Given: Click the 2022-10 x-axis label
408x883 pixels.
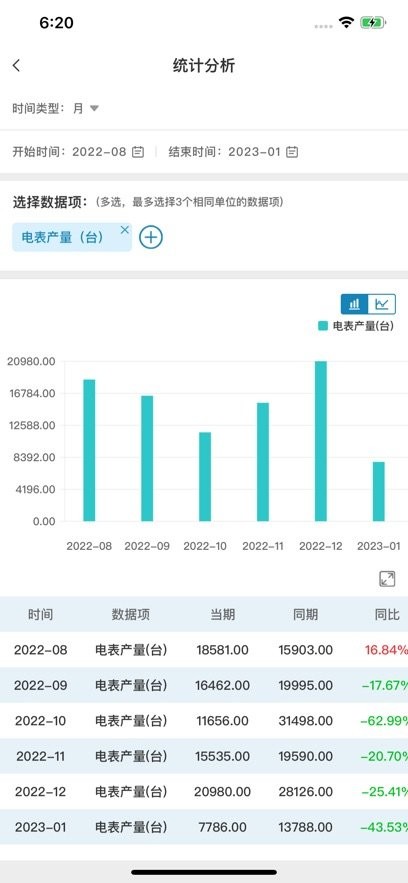Looking at the screenshot, I should coord(205,546).
